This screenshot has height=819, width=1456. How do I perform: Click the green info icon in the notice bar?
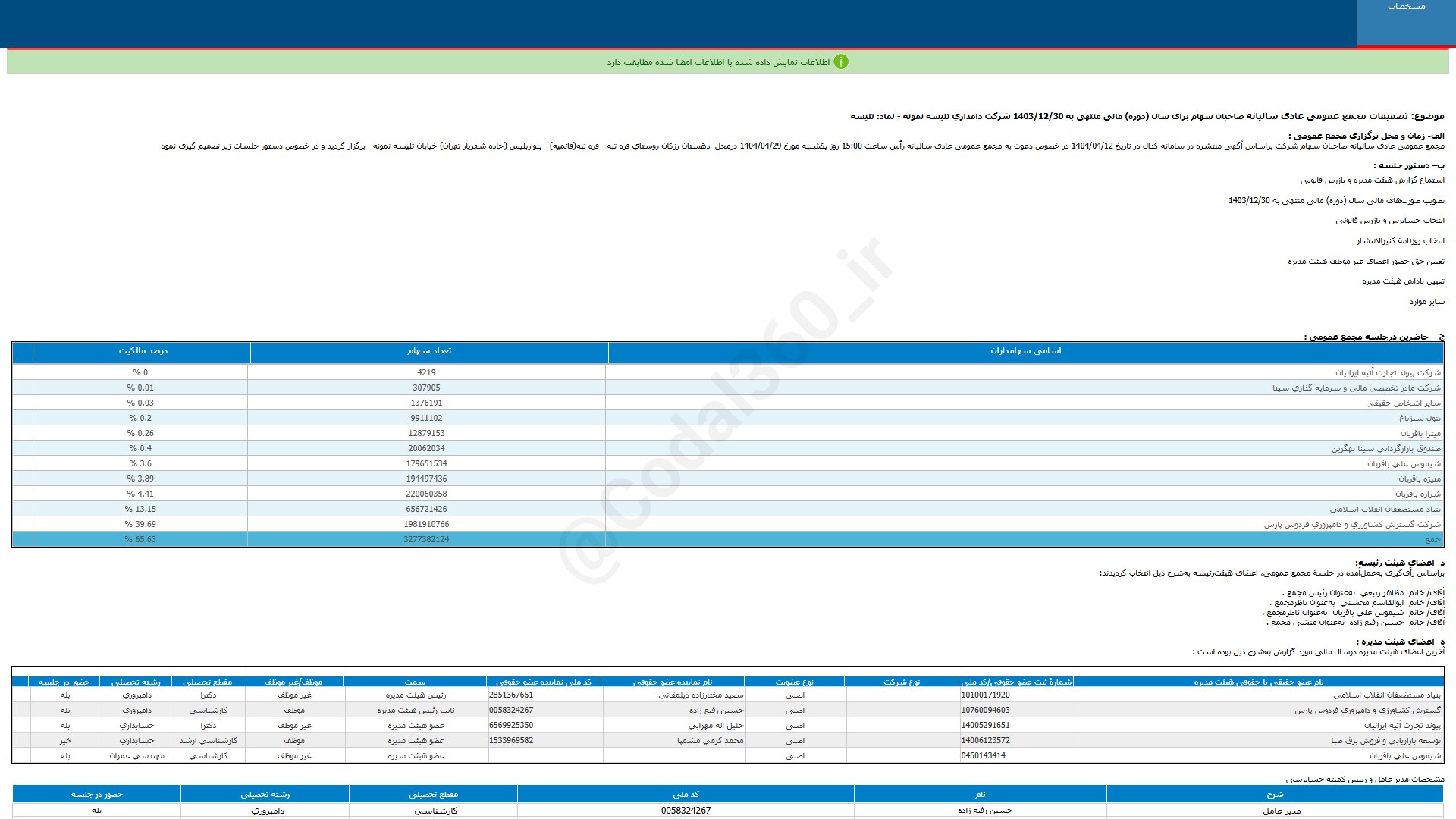(x=841, y=62)
